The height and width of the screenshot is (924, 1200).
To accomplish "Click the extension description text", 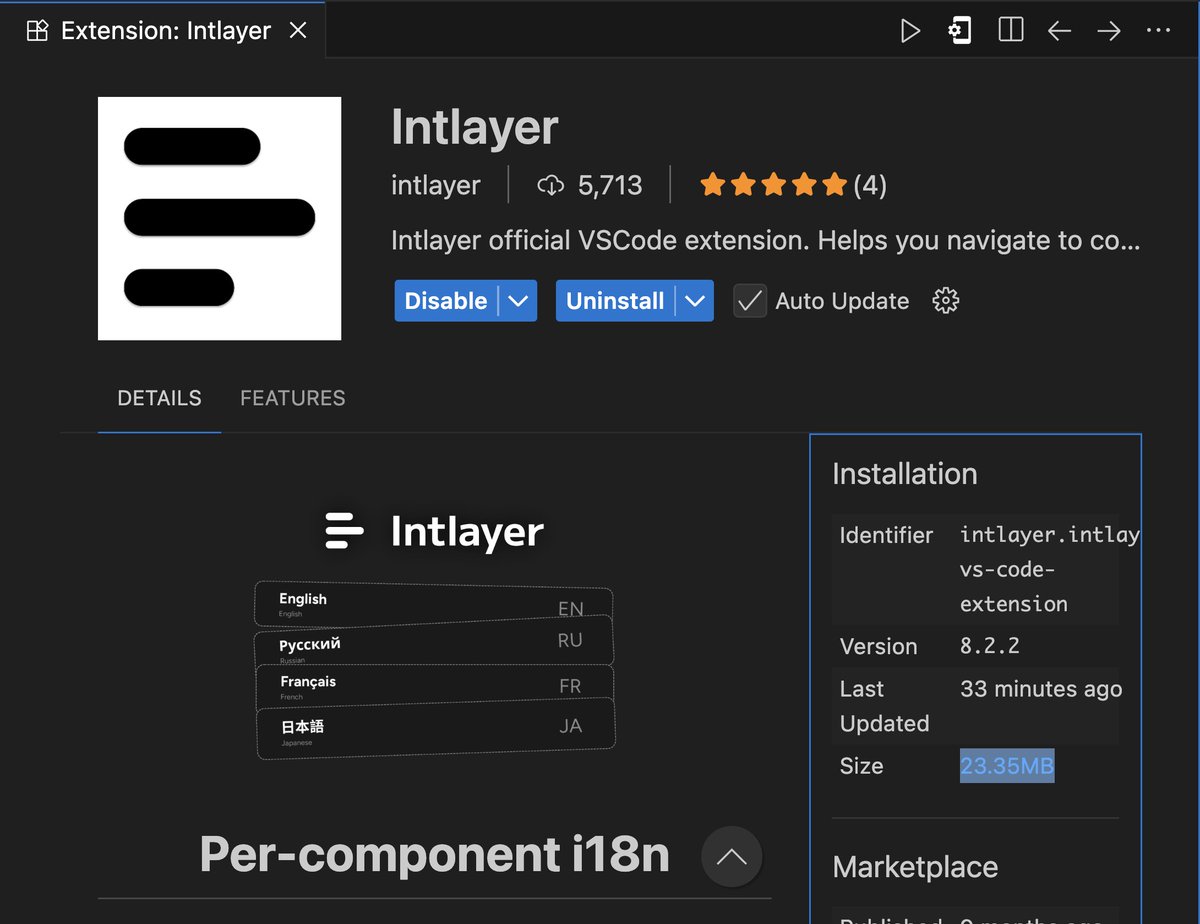I will 766,240.
